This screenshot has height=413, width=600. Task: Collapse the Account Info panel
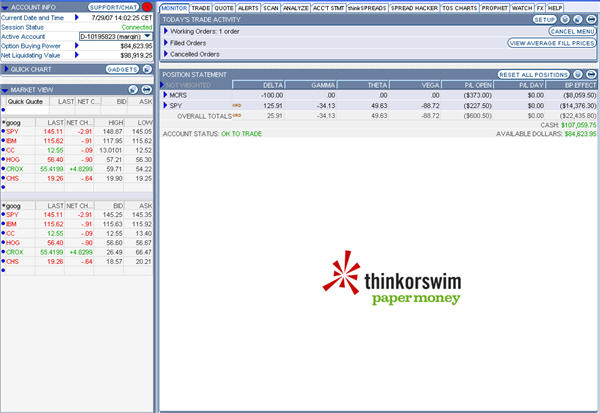5,6
